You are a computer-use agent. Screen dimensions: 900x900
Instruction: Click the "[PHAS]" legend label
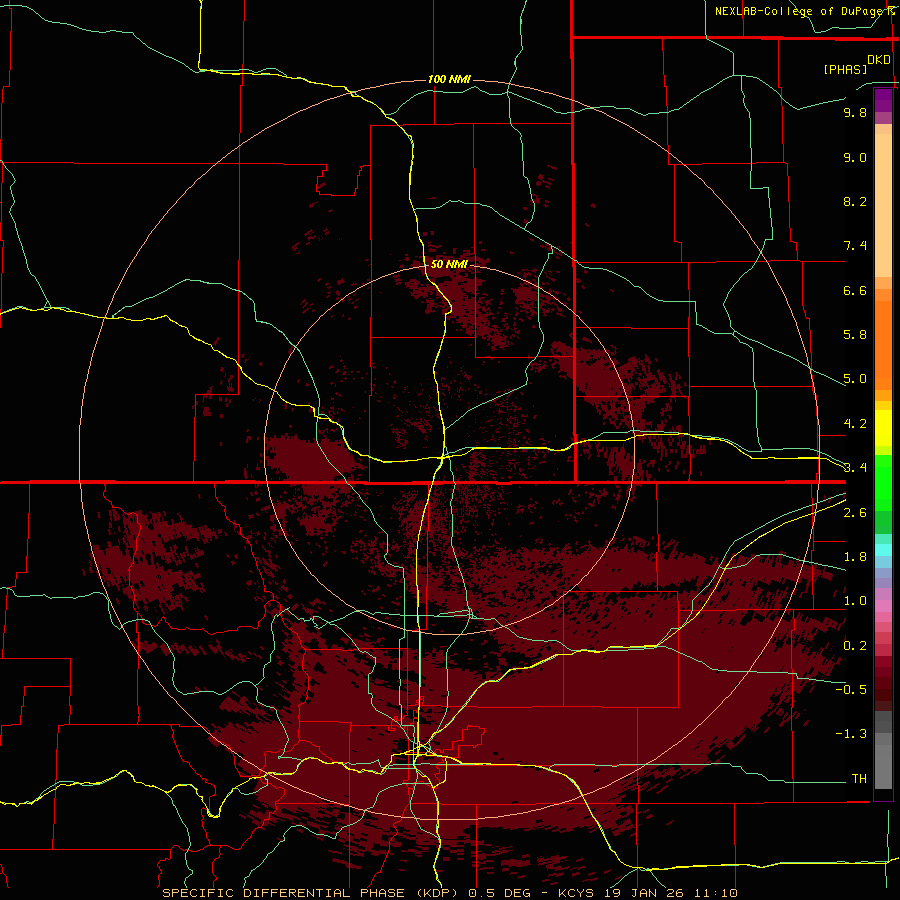tap(845, 69)
